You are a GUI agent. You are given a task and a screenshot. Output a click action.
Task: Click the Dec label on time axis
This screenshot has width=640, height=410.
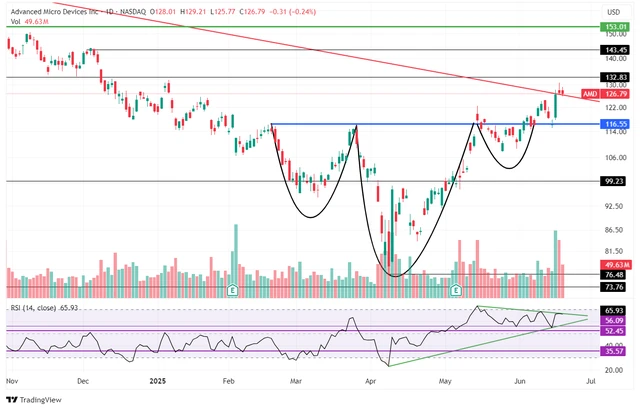pyautogui.click(x=83, y=381)
